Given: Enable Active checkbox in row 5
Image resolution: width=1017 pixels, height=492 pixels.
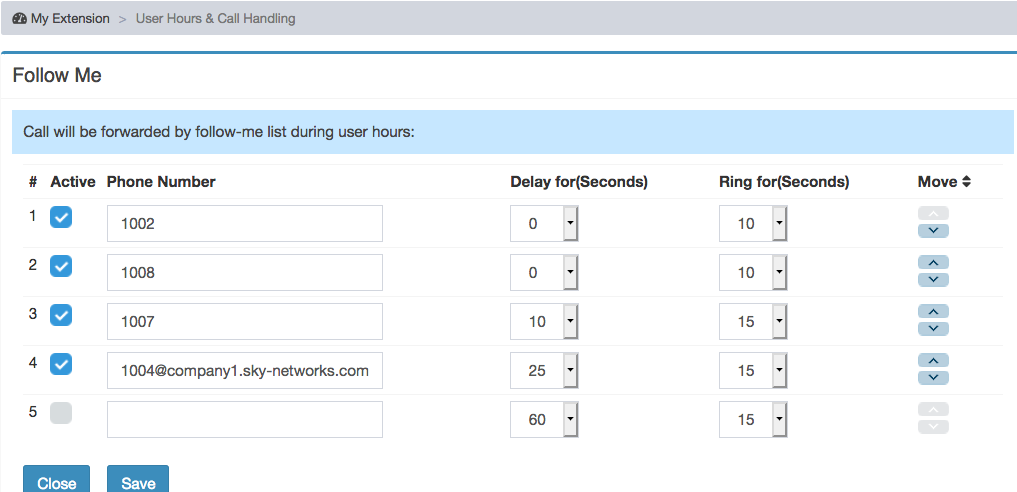Looking at the screenshot, I should (x=61, y=413).
